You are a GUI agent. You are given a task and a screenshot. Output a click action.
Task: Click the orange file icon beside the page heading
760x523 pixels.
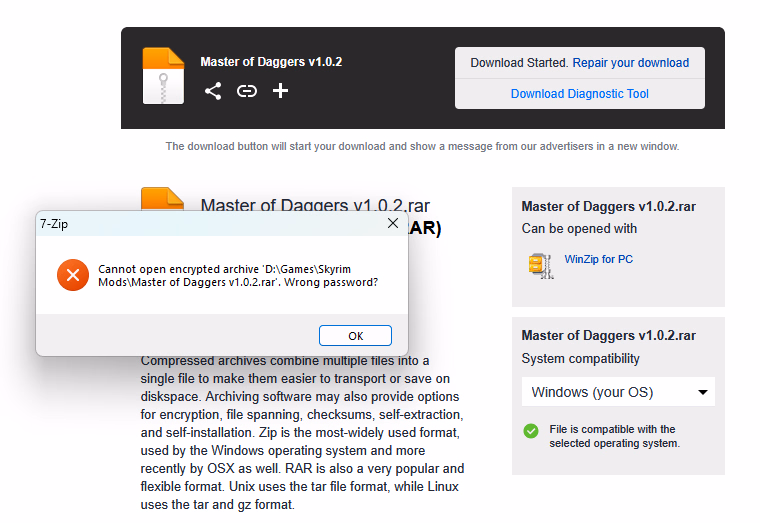pyautogui.click(x=162, y=199)
